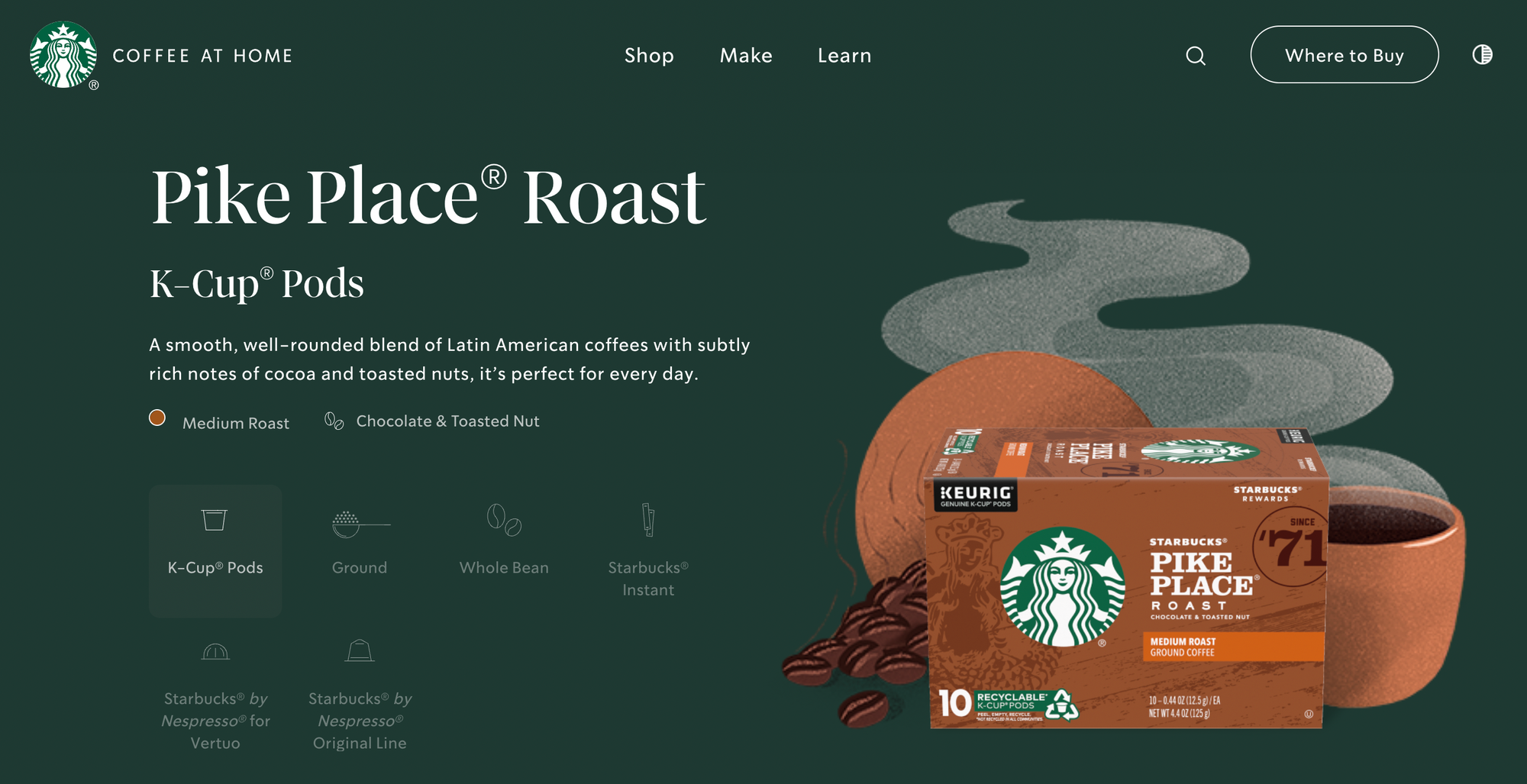Select the Nespresso Original Line capsule icon
The height and width of the screenshot is (784, 1527).
pyautogui.click(x=360, y=650)
